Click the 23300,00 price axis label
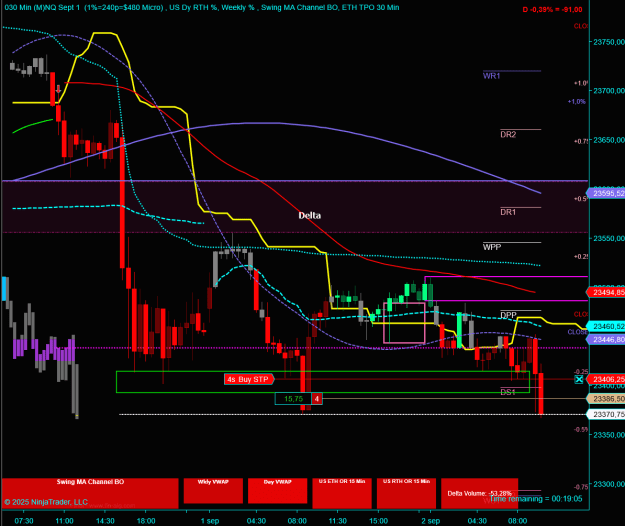625x526 pixels. [x=609, y=484]
